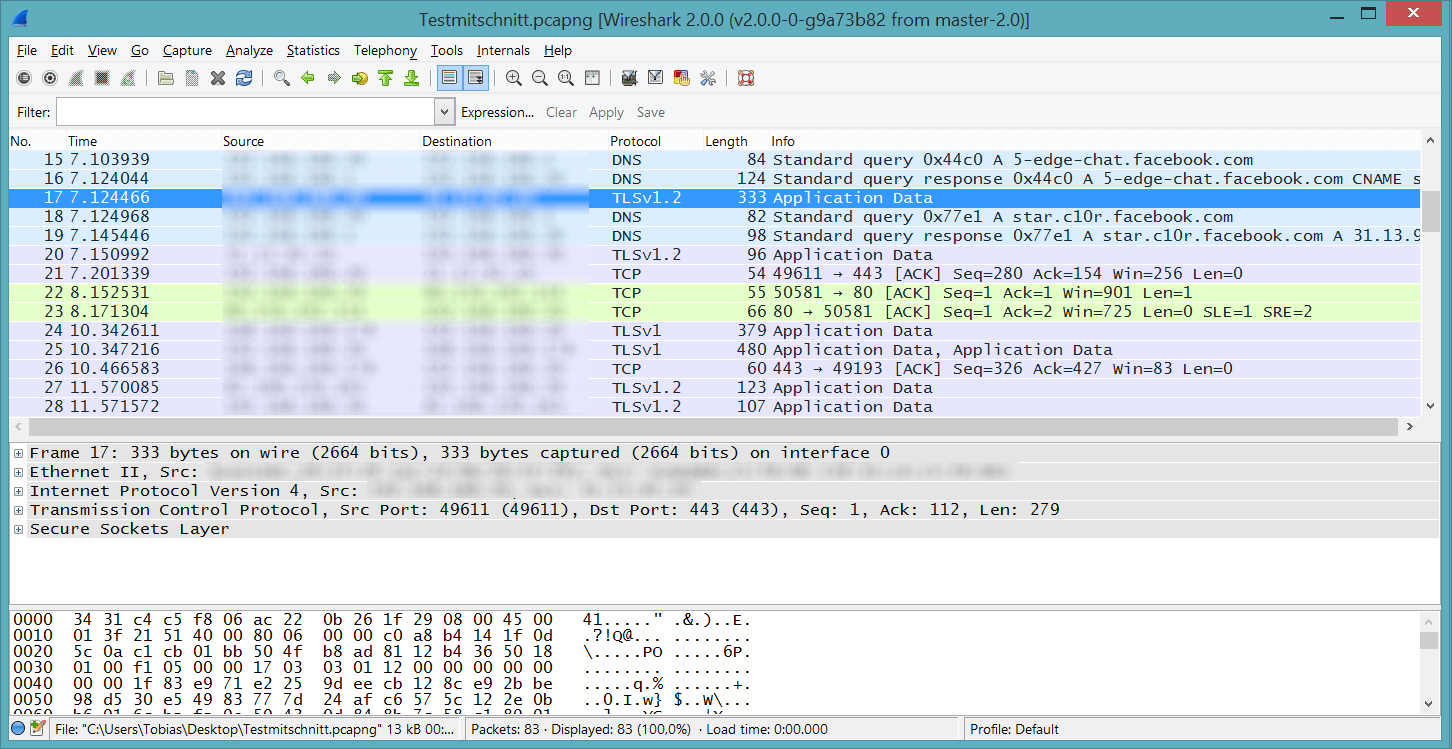The height and width of the screenshot is (749, 1452).
Task: Edit capture filters
Action: (630, 78)
